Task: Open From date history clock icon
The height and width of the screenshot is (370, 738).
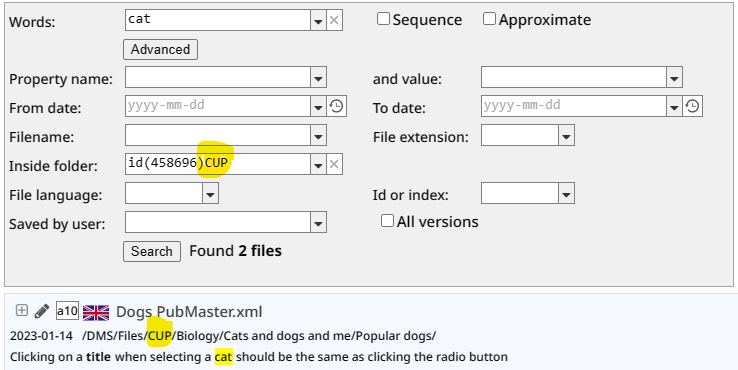Action: pos(336,107)
